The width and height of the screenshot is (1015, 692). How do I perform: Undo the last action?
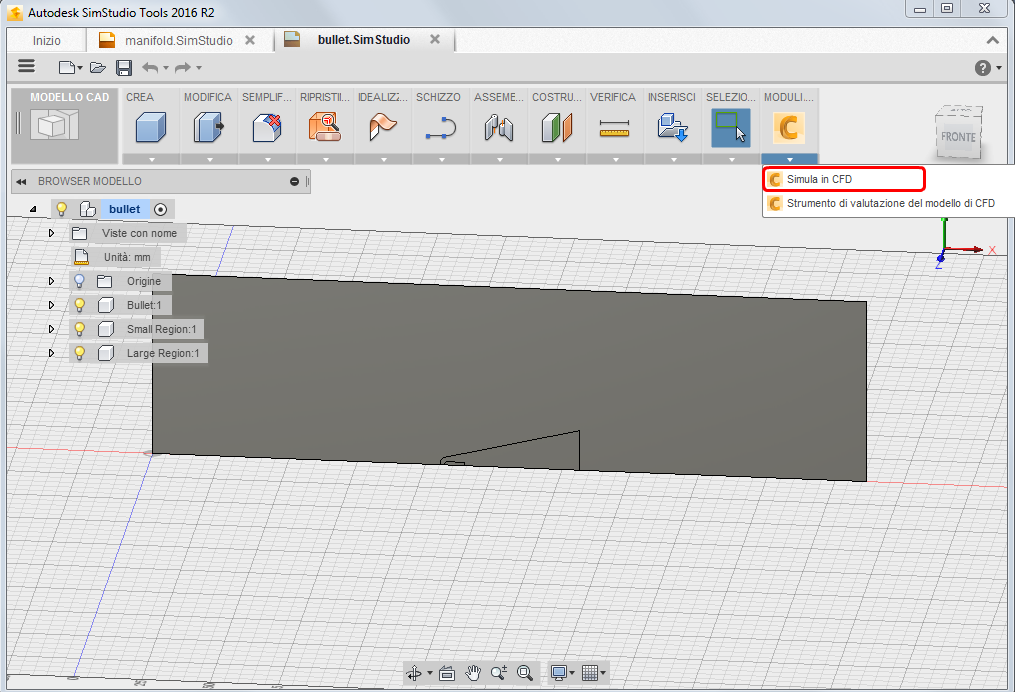click(x=150, y=67)
